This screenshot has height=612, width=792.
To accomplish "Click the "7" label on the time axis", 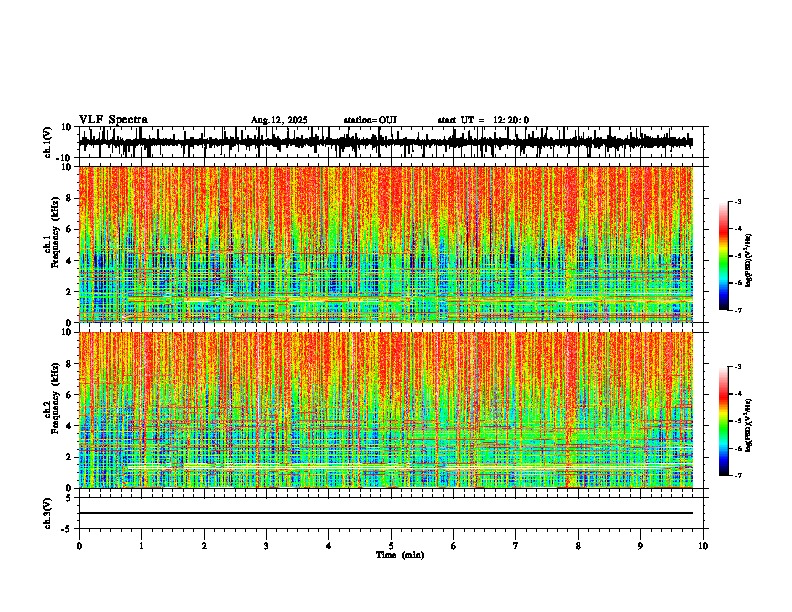I will pos(516,546).
